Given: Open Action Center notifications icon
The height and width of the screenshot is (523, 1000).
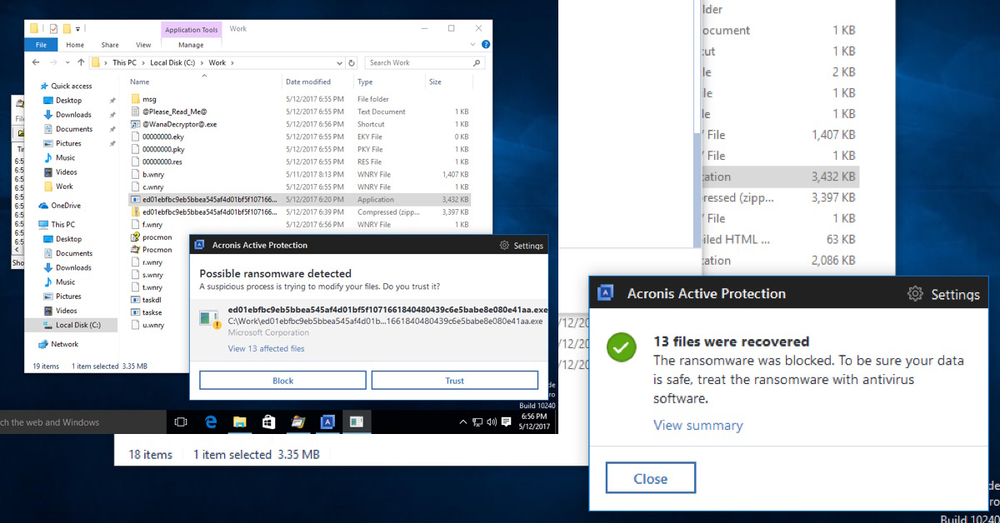Looking at the screenshot, I should click(506, 422).
